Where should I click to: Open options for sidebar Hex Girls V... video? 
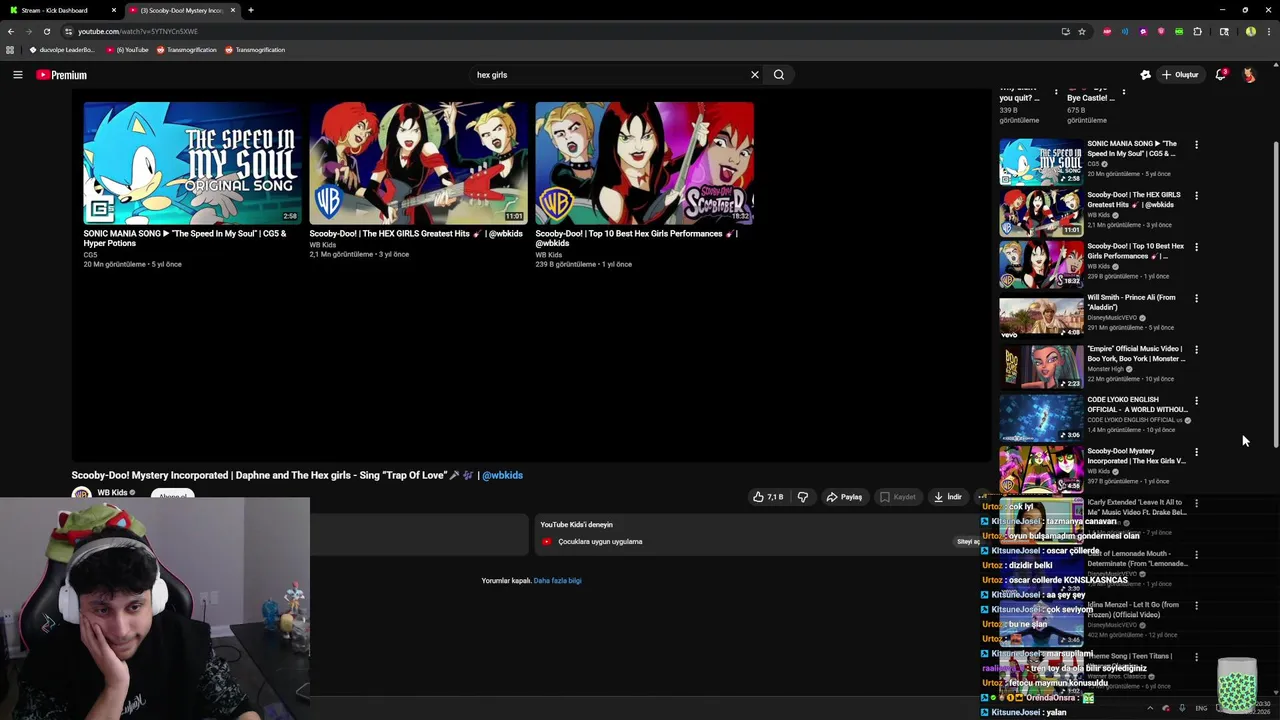tap(1196, 452)
